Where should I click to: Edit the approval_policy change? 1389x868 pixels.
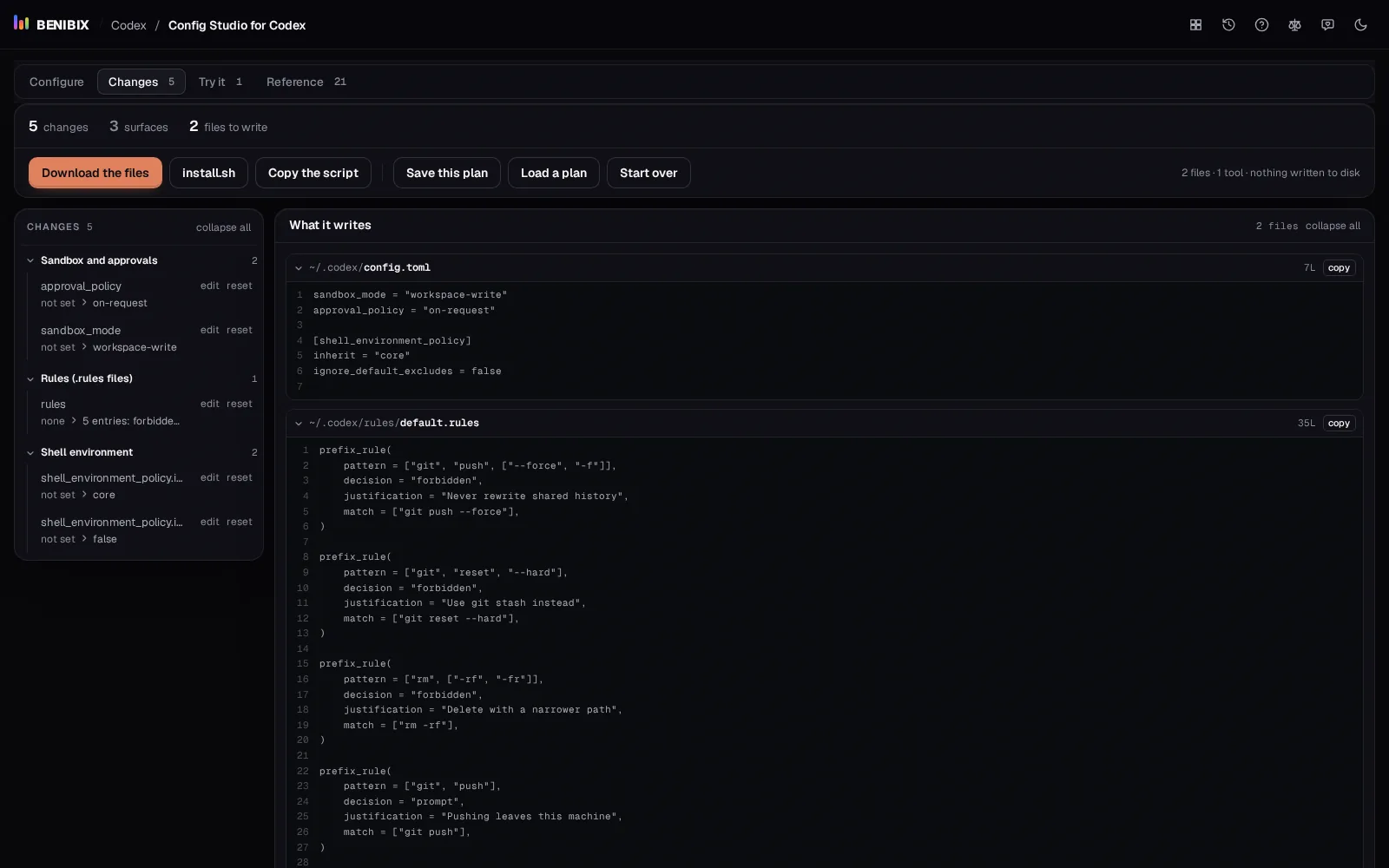tap(210, 286)
